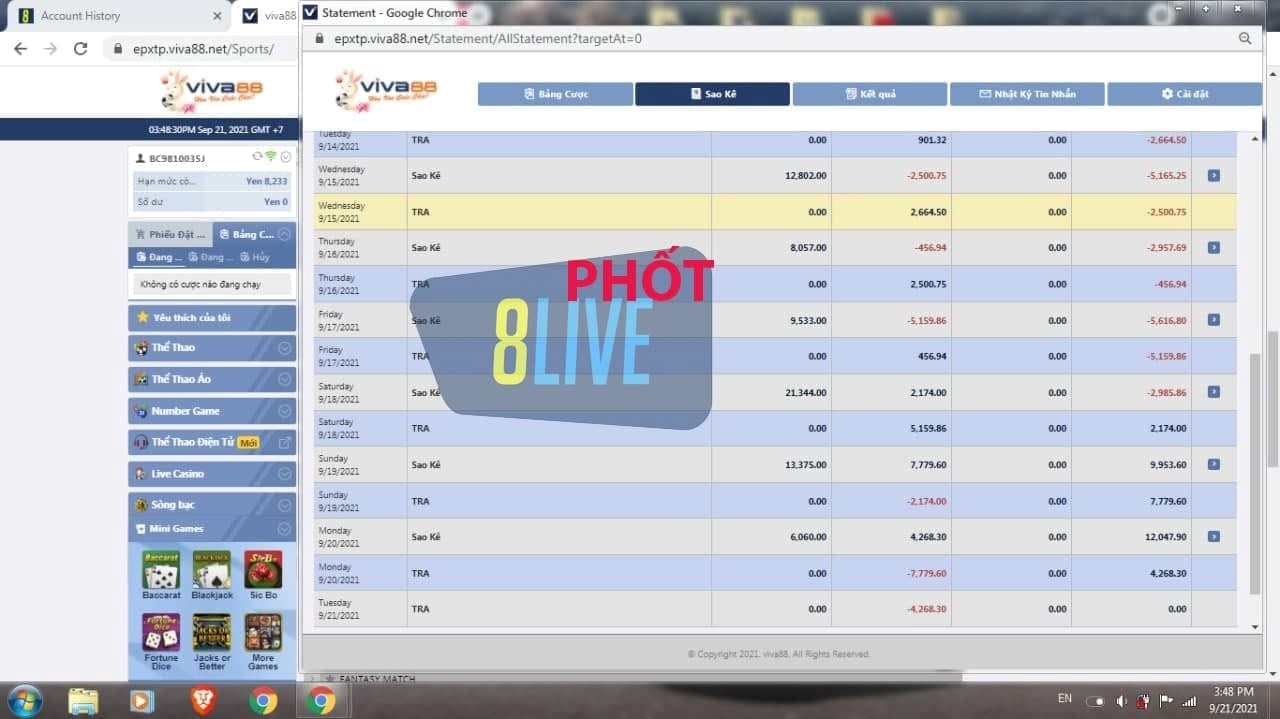Open the Kết quả tab
The width and height of the screenshot is (1280, 719).
(x=869, y=94)
